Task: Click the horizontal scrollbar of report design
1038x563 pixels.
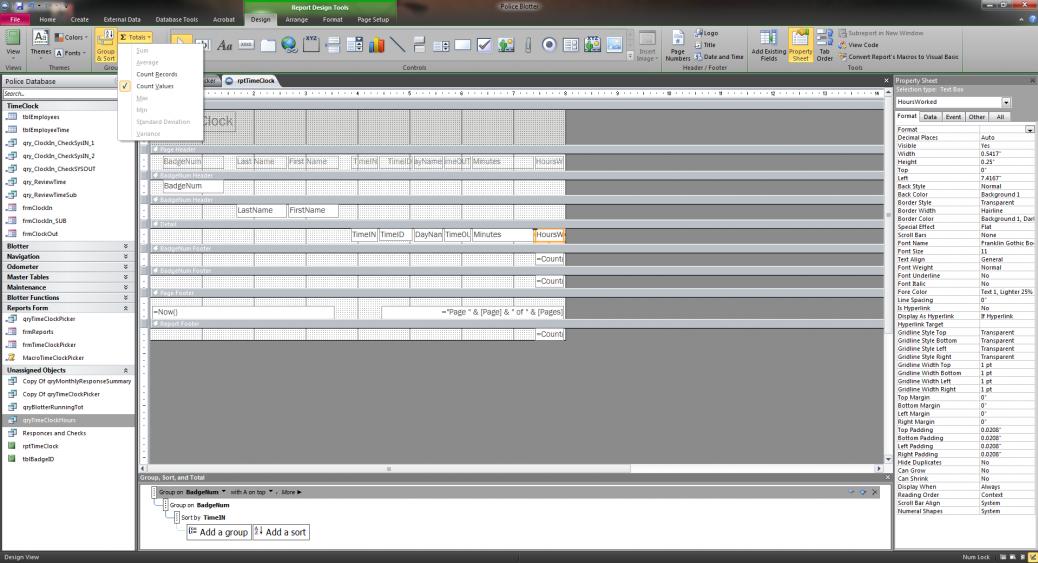Action: (x=512, y=468)
